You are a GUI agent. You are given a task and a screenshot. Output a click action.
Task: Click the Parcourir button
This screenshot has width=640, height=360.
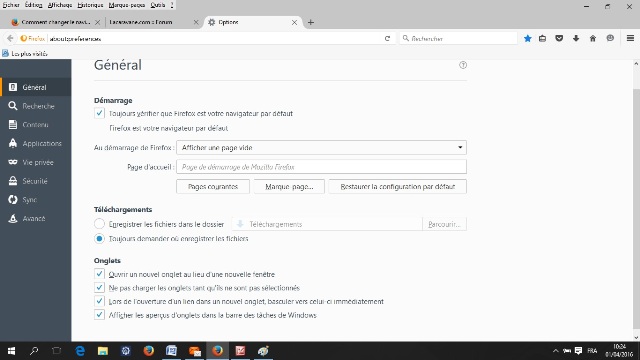[x=444, y=224]
